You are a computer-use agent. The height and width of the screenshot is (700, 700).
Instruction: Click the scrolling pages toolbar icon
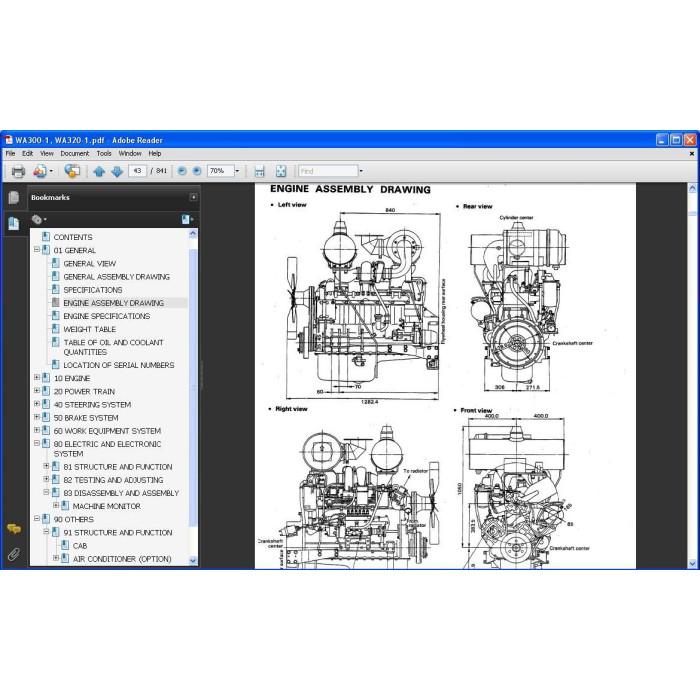click(259, 171)
